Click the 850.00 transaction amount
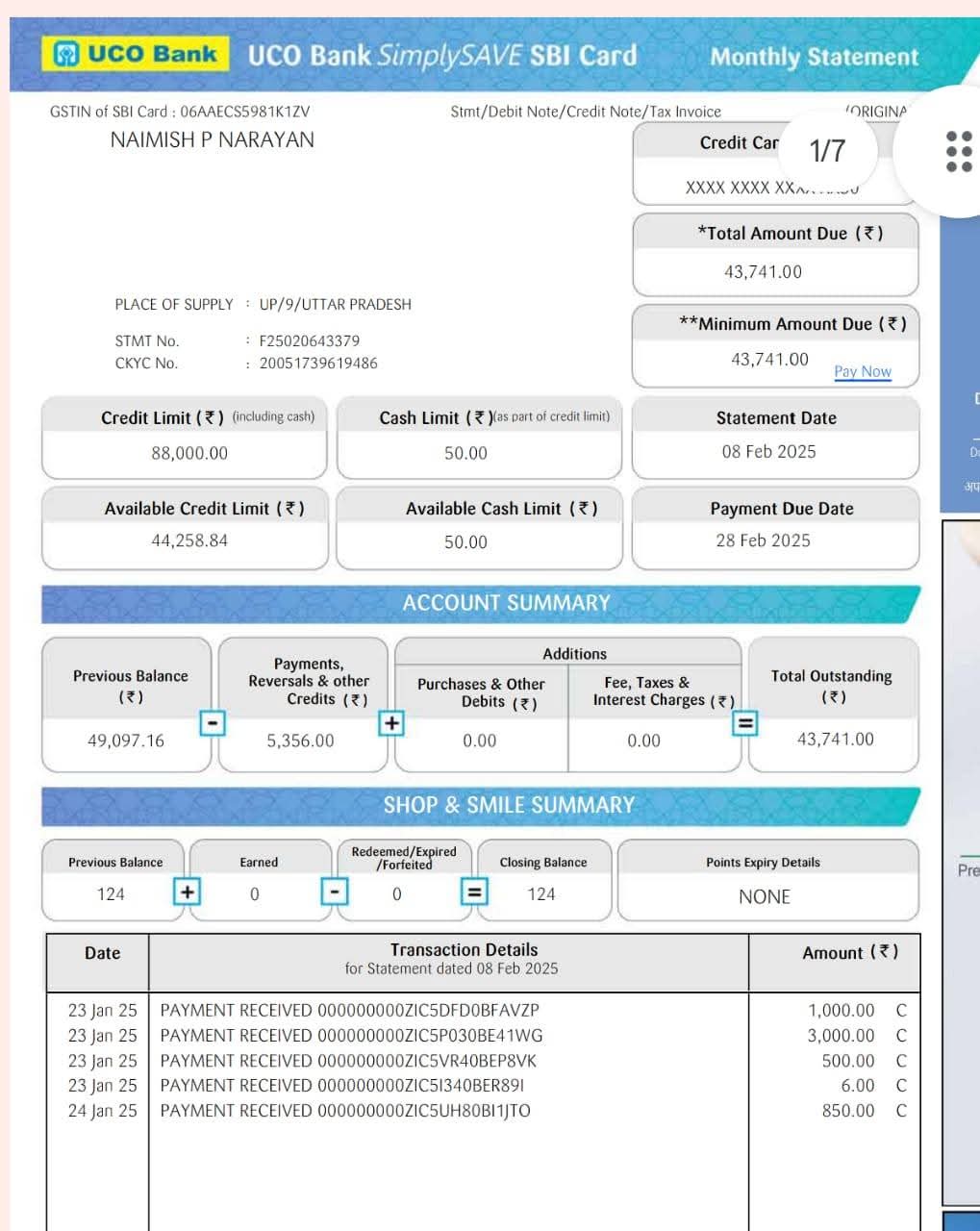Image resolution: width=980 pixels, height=1231 pixels. tap(848, 1111)
